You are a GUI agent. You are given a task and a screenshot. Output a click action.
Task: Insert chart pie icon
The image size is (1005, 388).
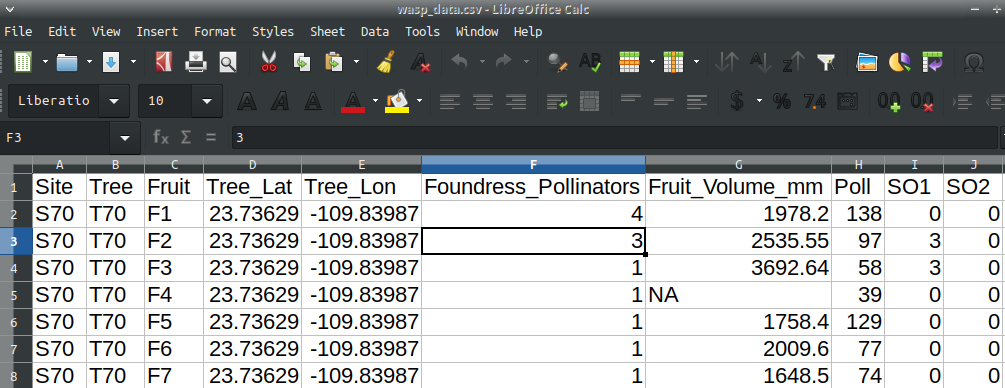[899, 62]
